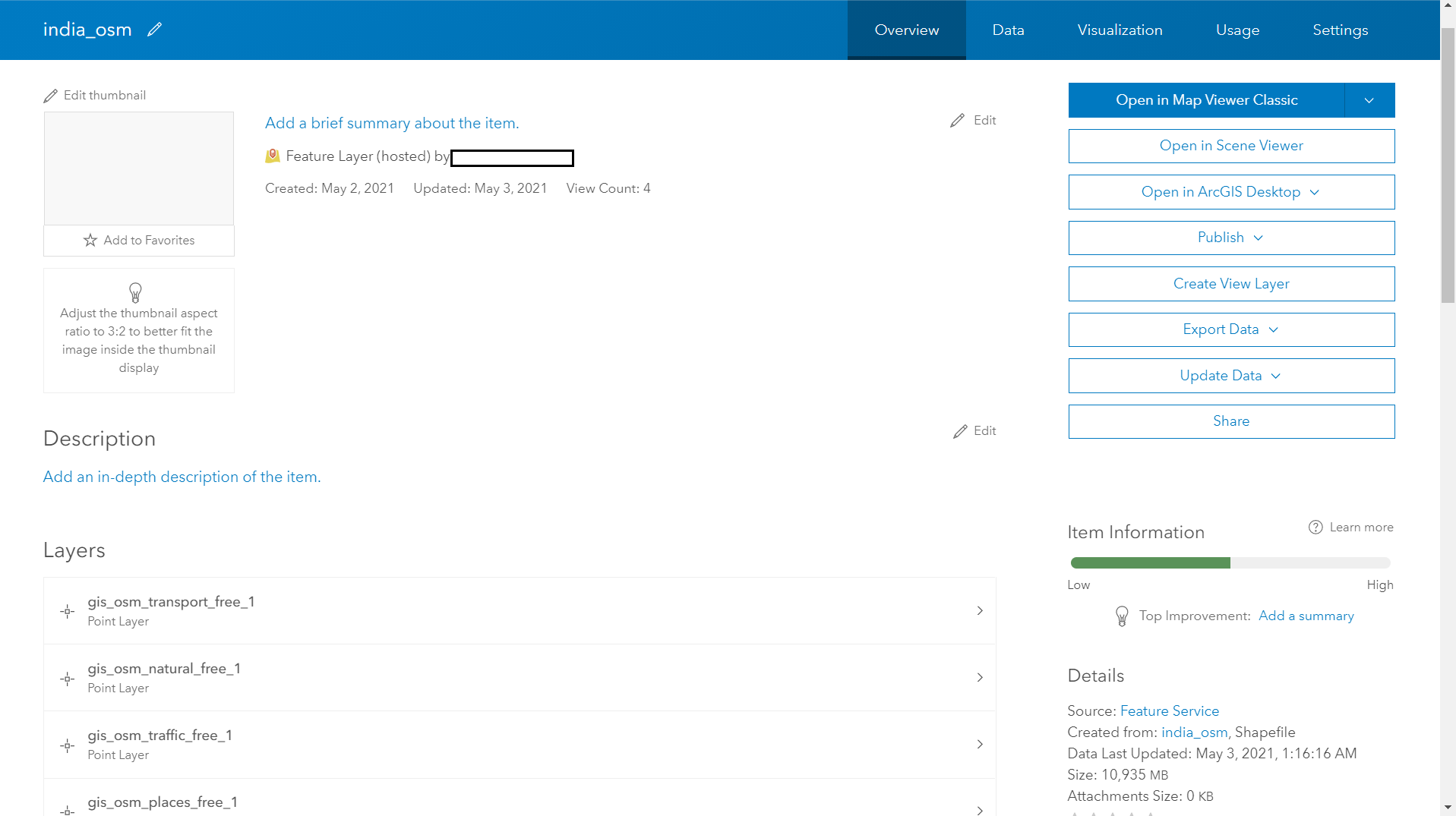
Task: Click the Create View Layer button
Action: click(x=1230, y=283)
